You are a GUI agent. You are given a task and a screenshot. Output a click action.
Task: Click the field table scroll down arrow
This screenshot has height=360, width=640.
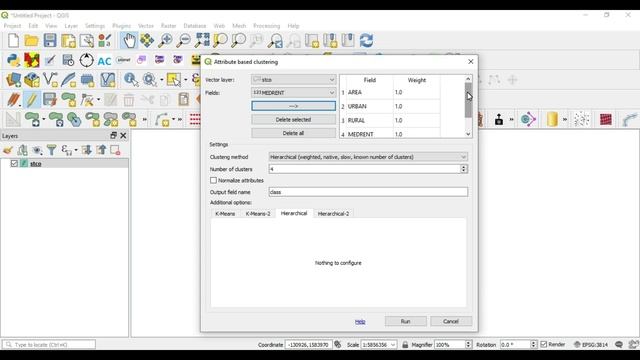[468, 134]
